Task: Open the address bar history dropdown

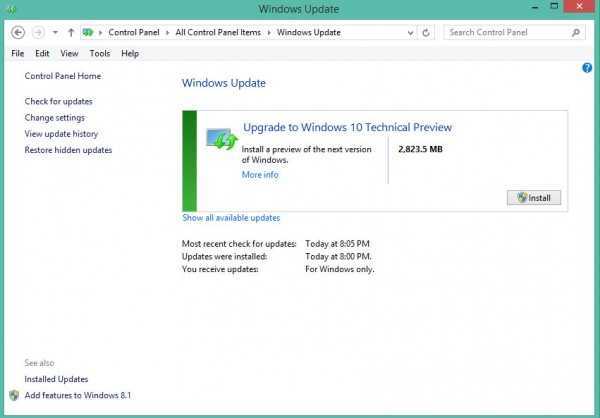Action: (x=410, y=33)
